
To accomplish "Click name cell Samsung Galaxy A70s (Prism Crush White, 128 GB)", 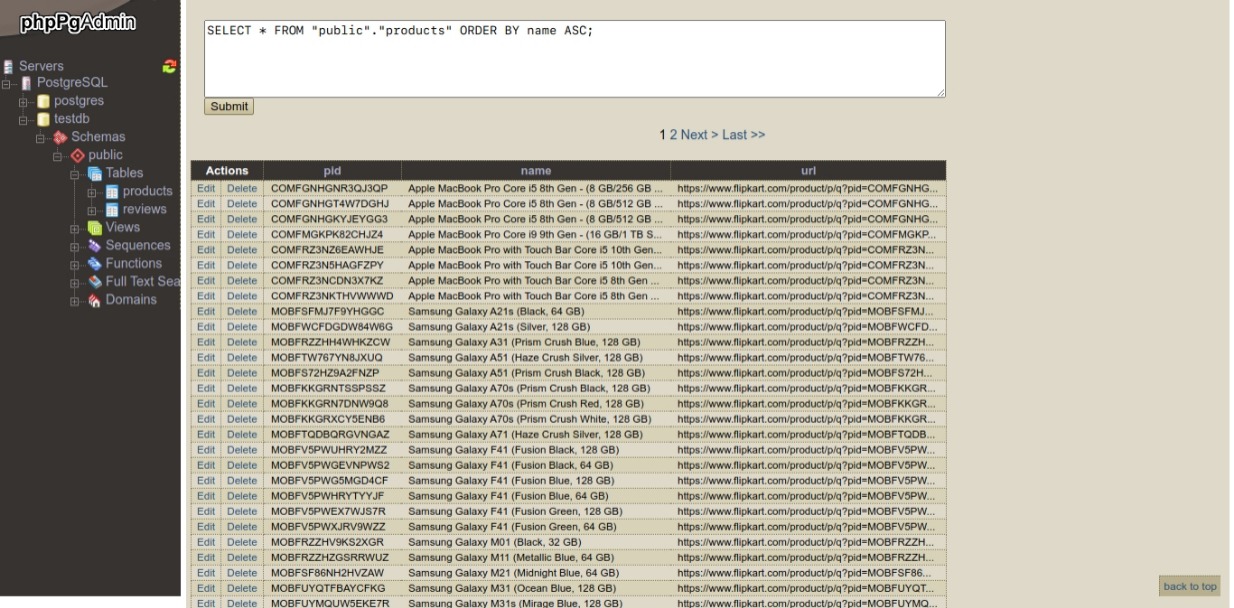I will point(536,419).
